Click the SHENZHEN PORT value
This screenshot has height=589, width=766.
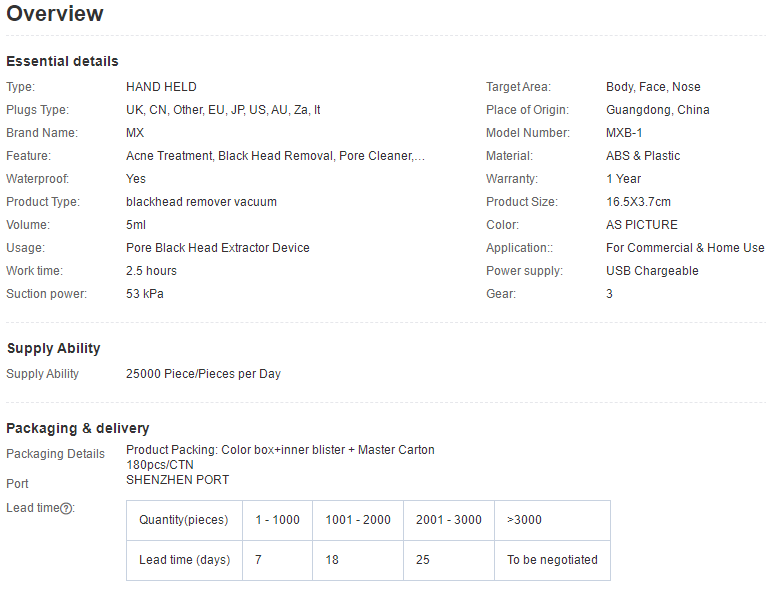click(x=177, y=480)
